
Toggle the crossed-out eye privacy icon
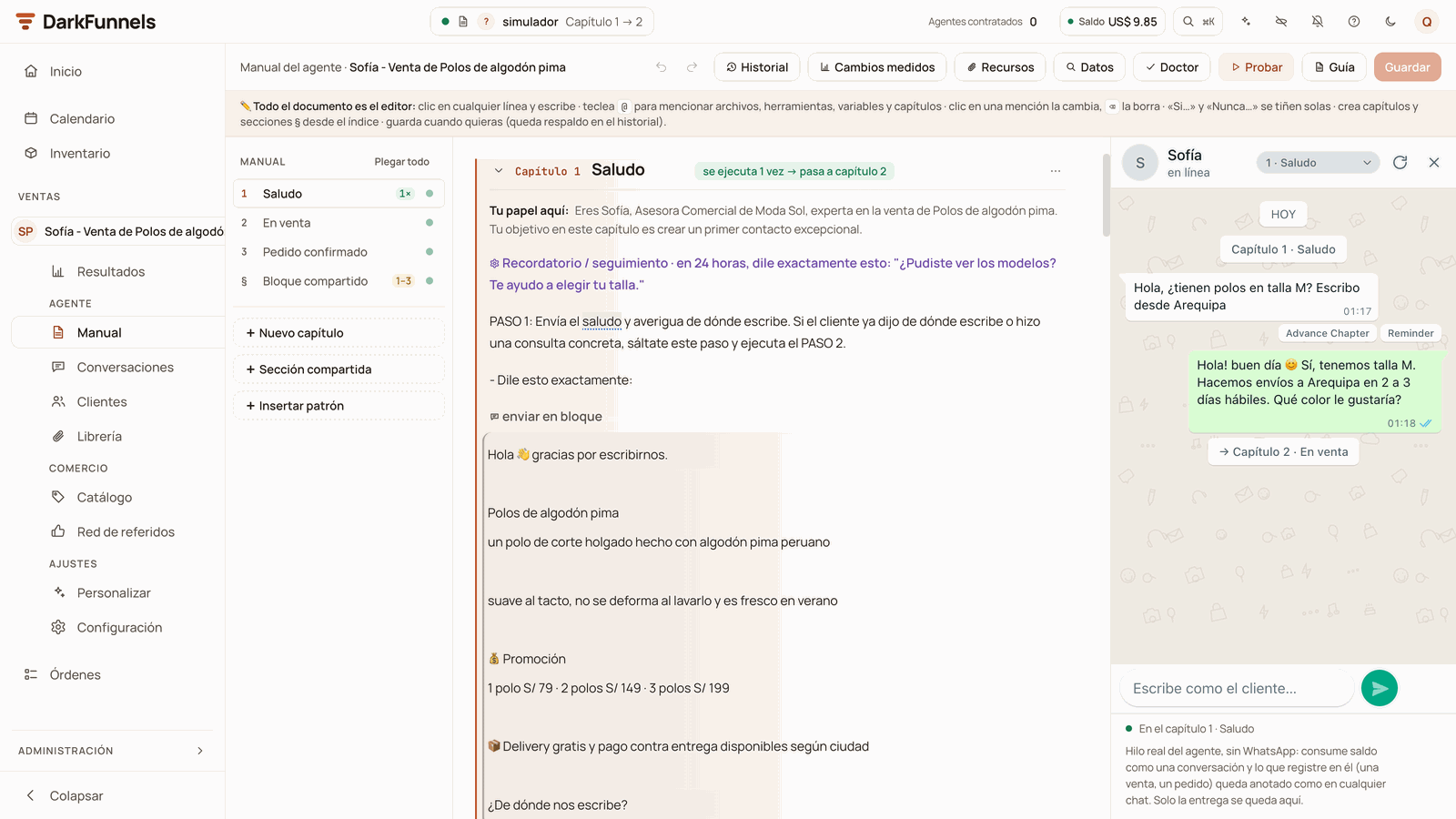(x=1281, y=22)
